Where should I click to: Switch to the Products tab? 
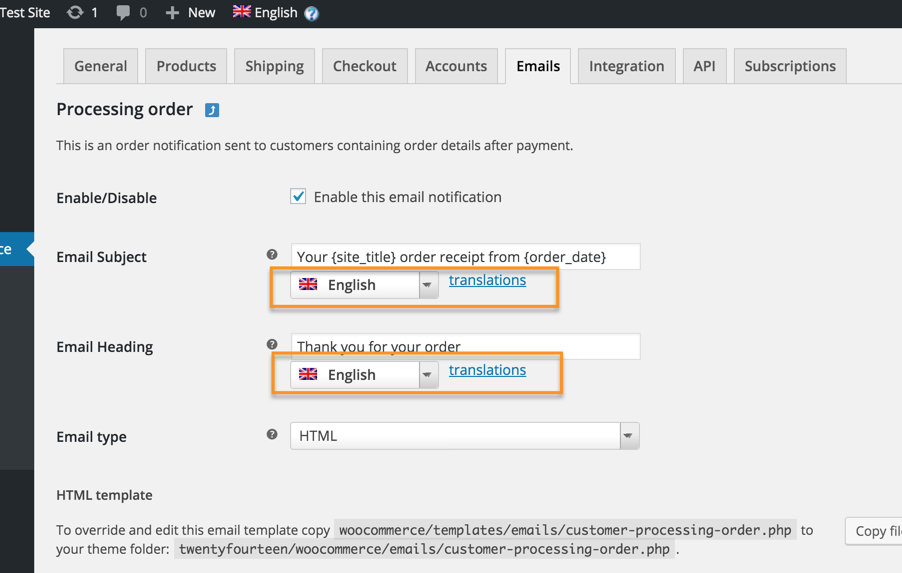(186, 66)
